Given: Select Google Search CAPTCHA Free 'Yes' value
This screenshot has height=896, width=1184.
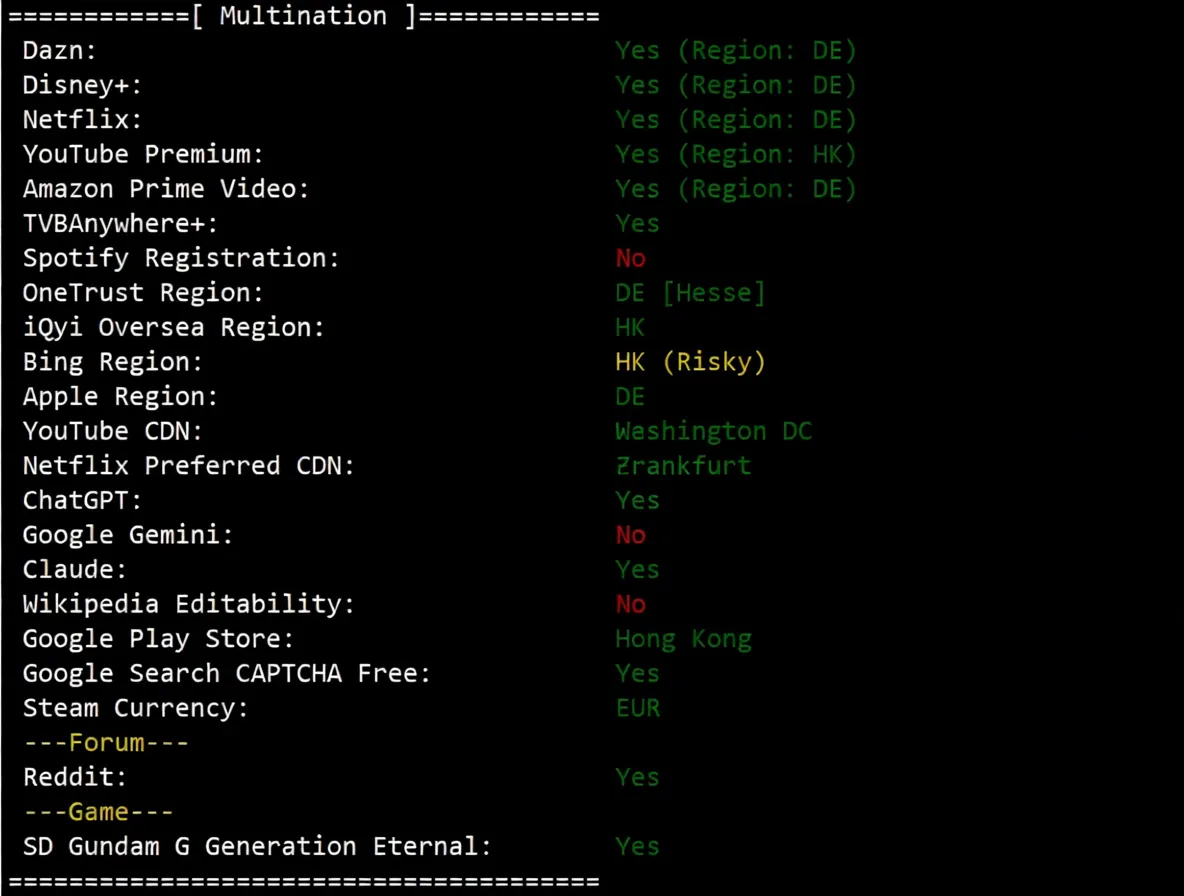Looking at the screenshot, I should (x=637, y=674).
